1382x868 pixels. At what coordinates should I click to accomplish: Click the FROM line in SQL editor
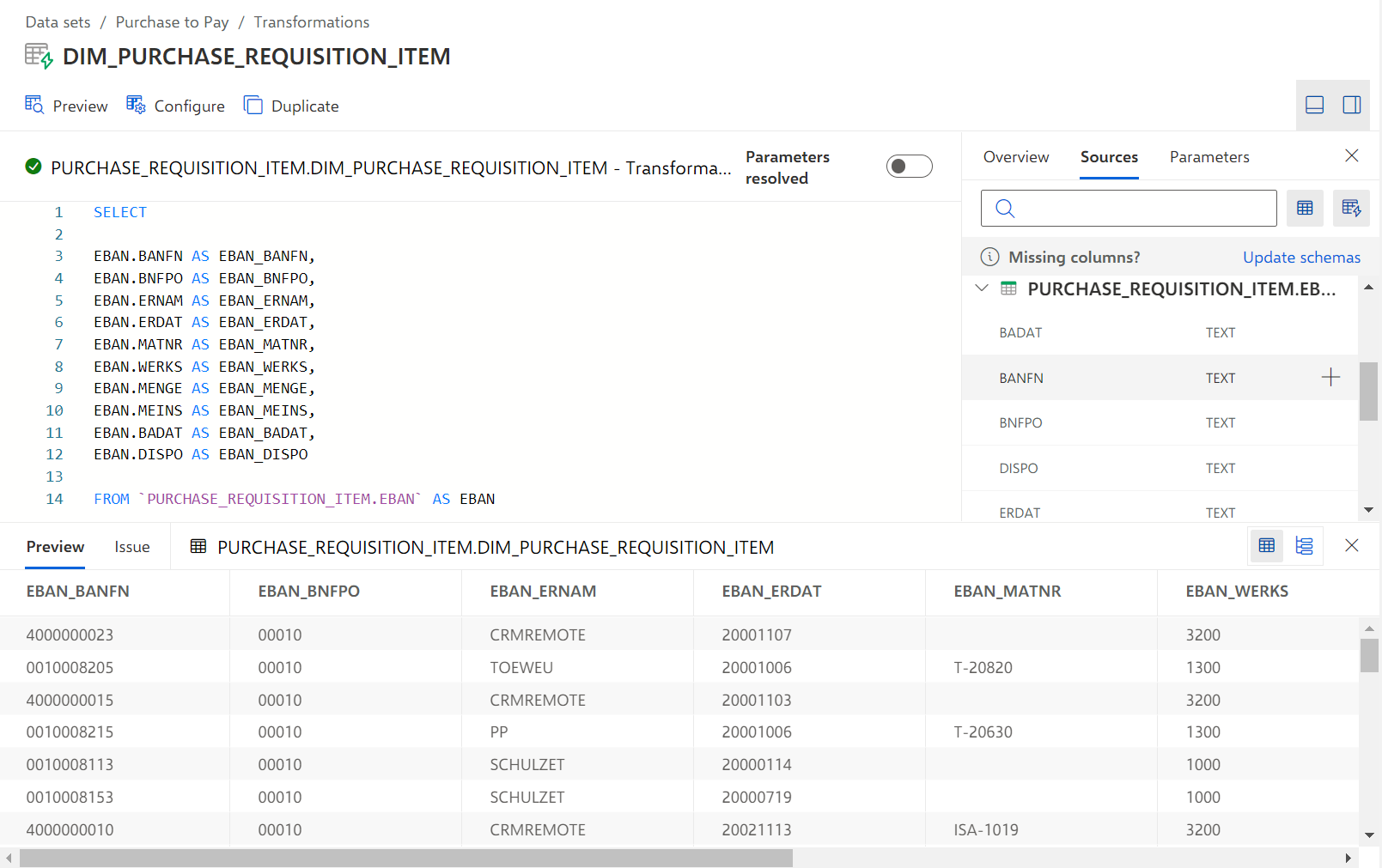click(x=294, y=499)
